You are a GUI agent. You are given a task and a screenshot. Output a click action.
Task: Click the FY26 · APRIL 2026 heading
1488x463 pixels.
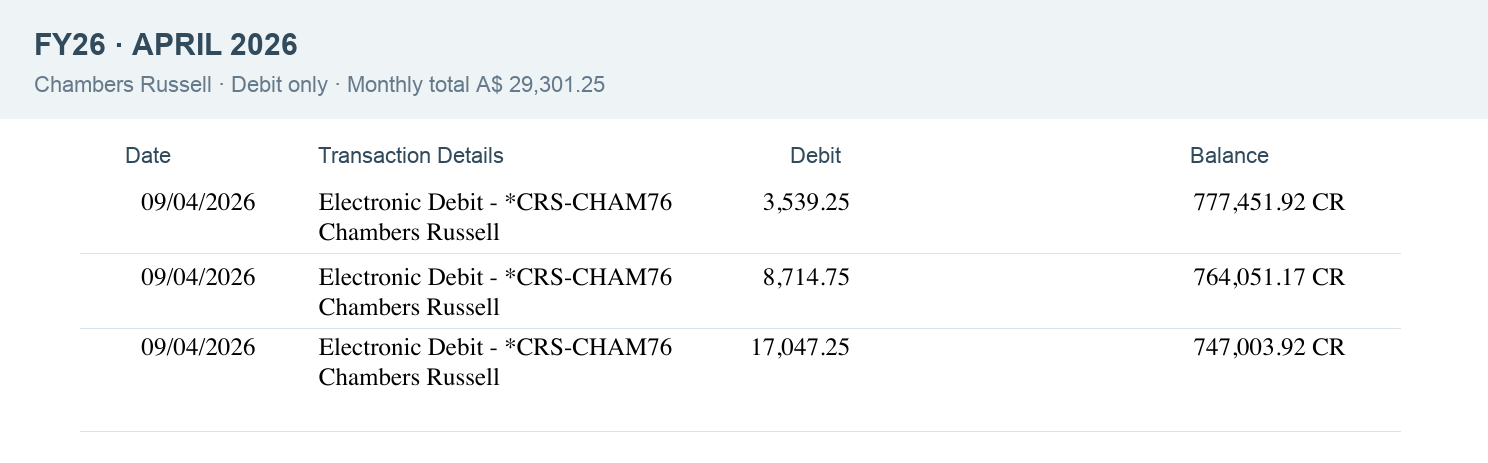166,45
